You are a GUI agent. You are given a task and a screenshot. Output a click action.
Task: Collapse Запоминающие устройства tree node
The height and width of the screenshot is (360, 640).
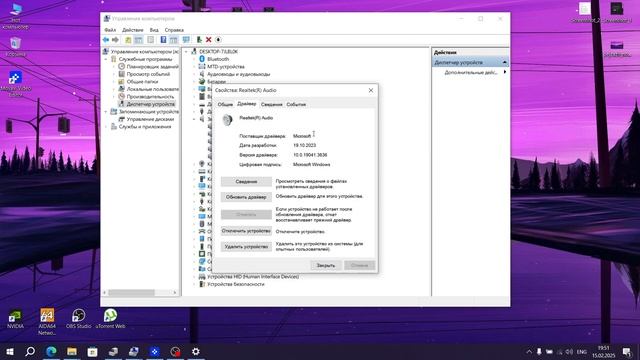click(x=106, y=111)
